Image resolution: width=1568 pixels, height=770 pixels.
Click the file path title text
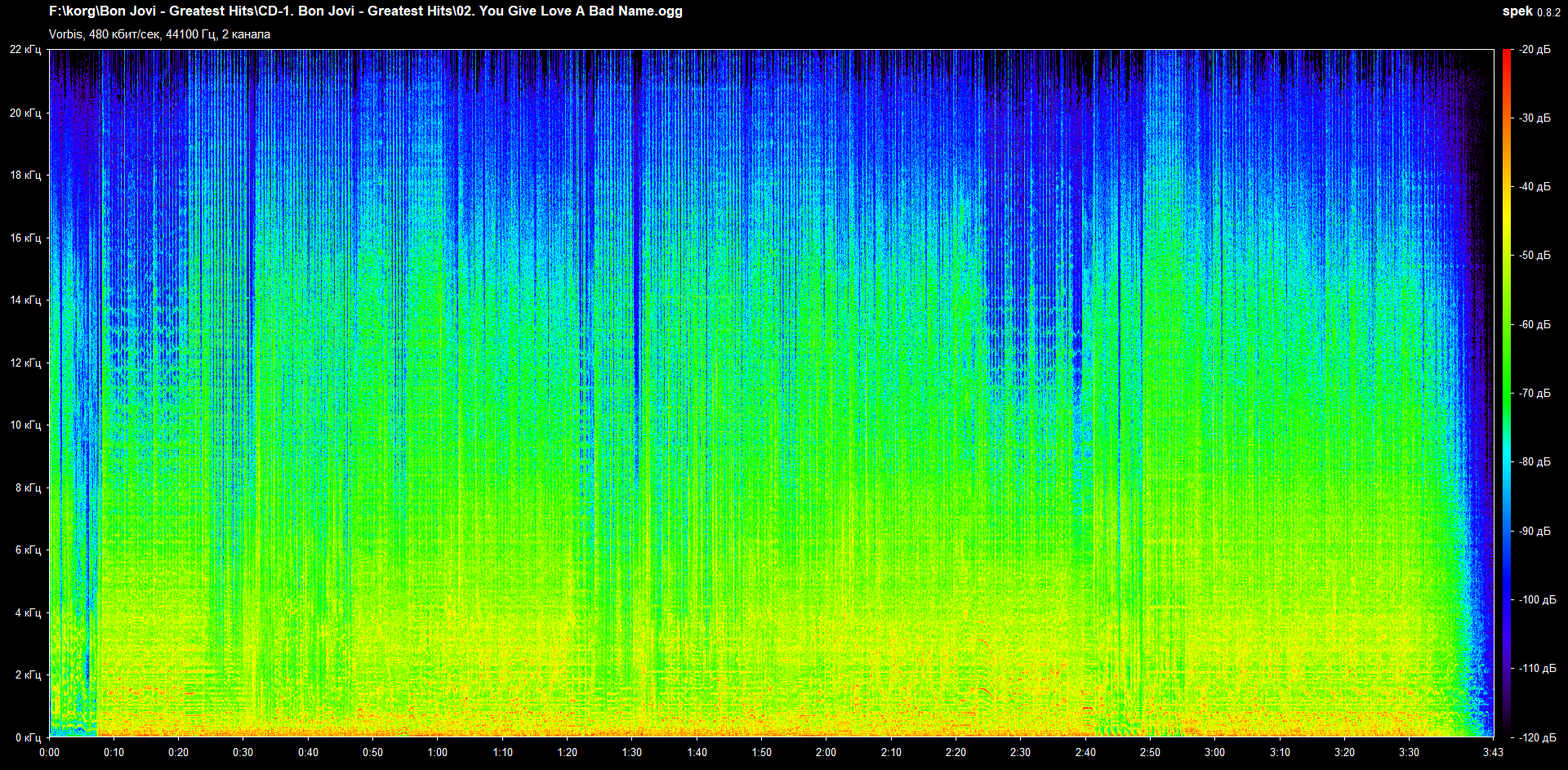tap(365, 11)
